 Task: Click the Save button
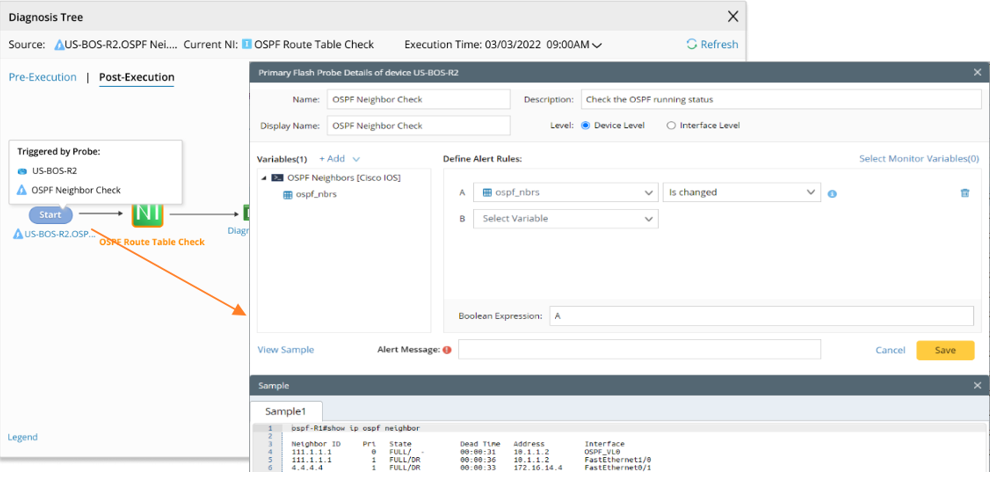[x=944, y=350]
